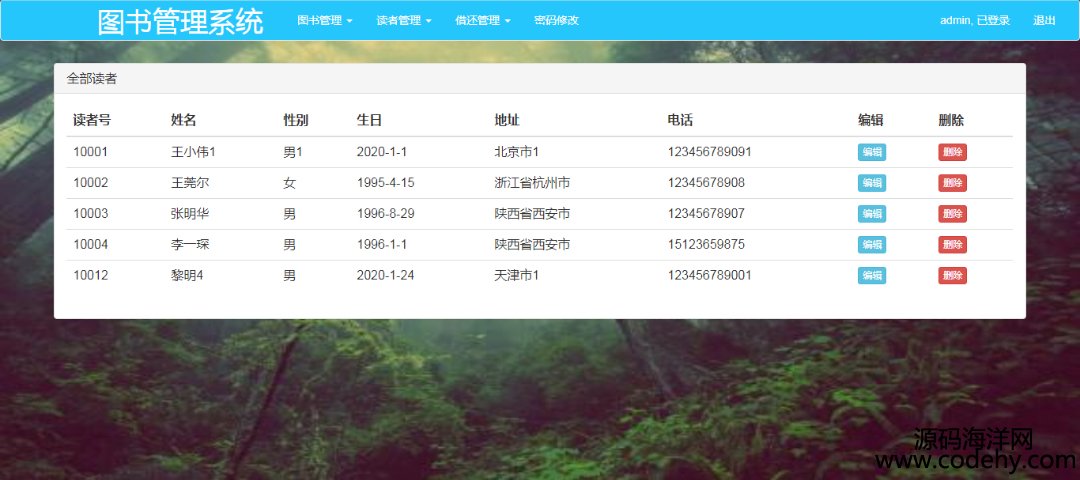Select reader number 10004 cell
1080x480 pixels.
click(90, 244)
